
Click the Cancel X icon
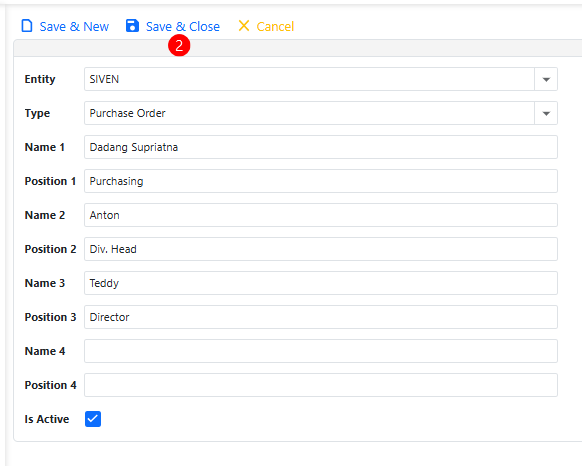(244, 26)
